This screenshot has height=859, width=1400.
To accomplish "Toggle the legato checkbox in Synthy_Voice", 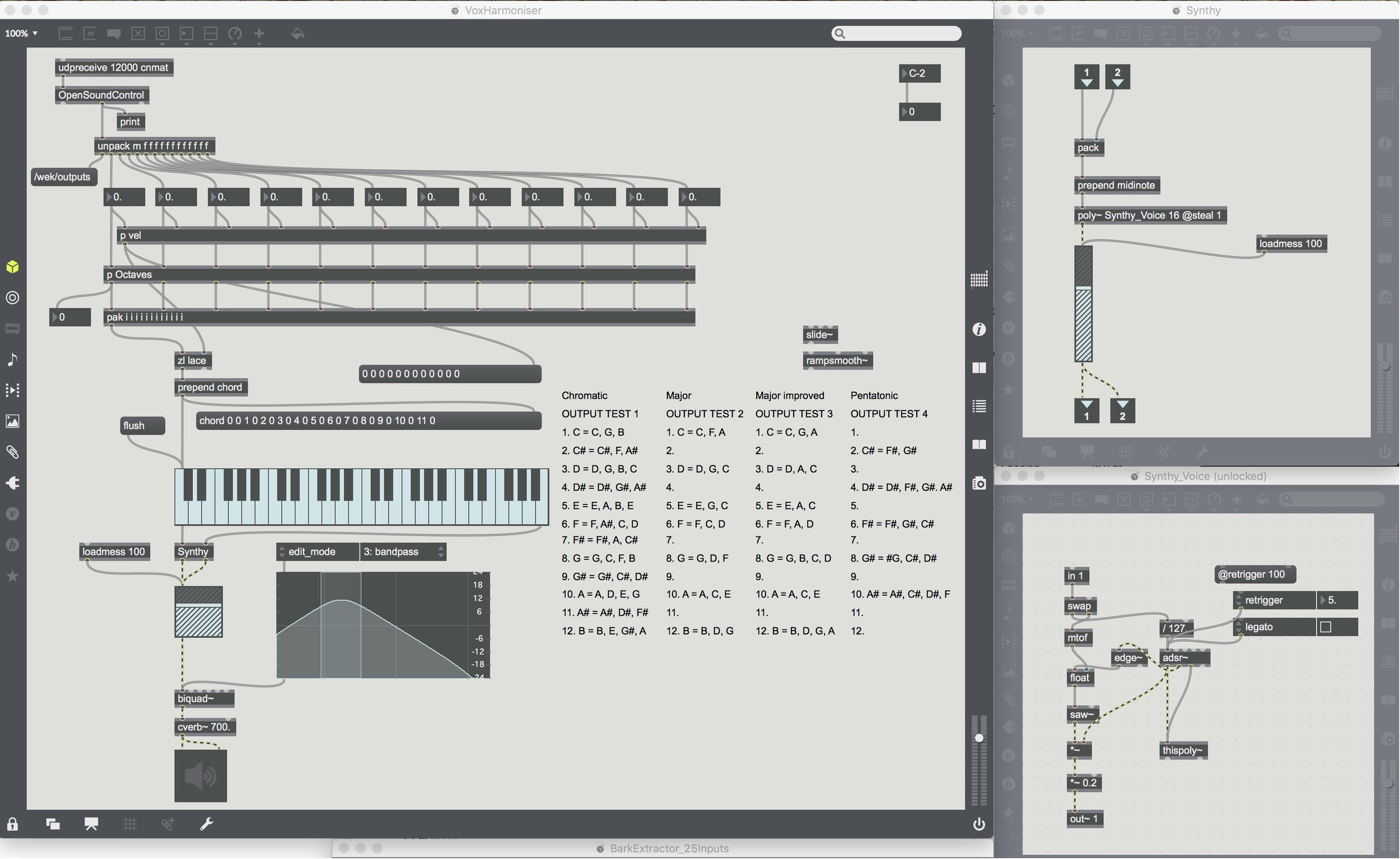I will 1326,627.
